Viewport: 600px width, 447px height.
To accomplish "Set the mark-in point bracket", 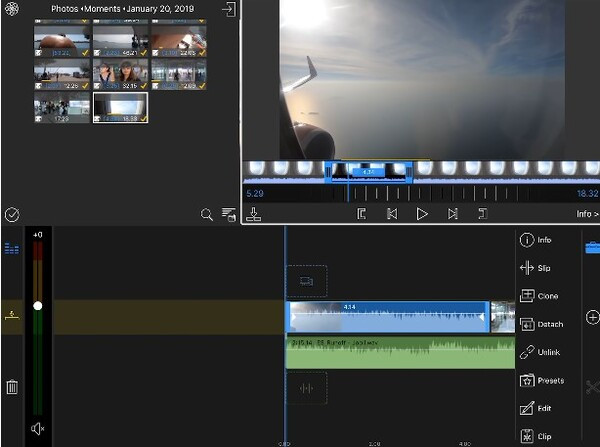I will click(x=361, y=214).
